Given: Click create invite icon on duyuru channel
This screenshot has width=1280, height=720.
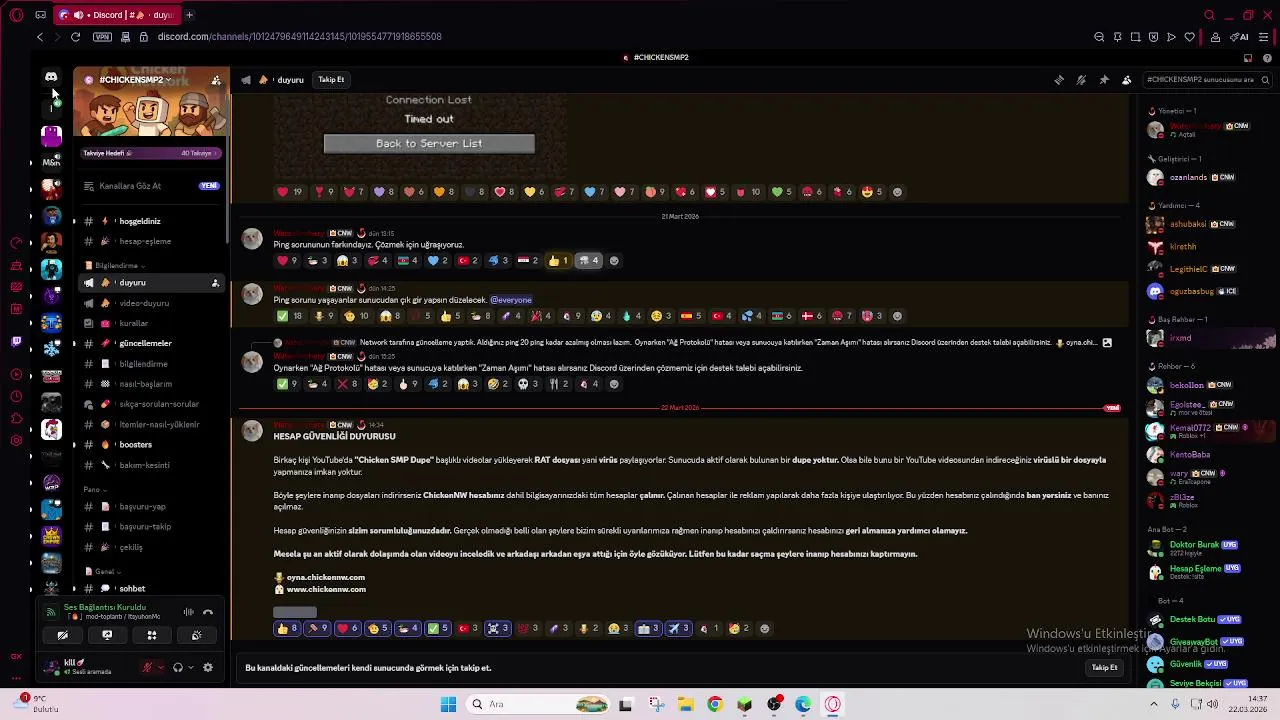Looking at the screenshot, I should pos(215,283).
